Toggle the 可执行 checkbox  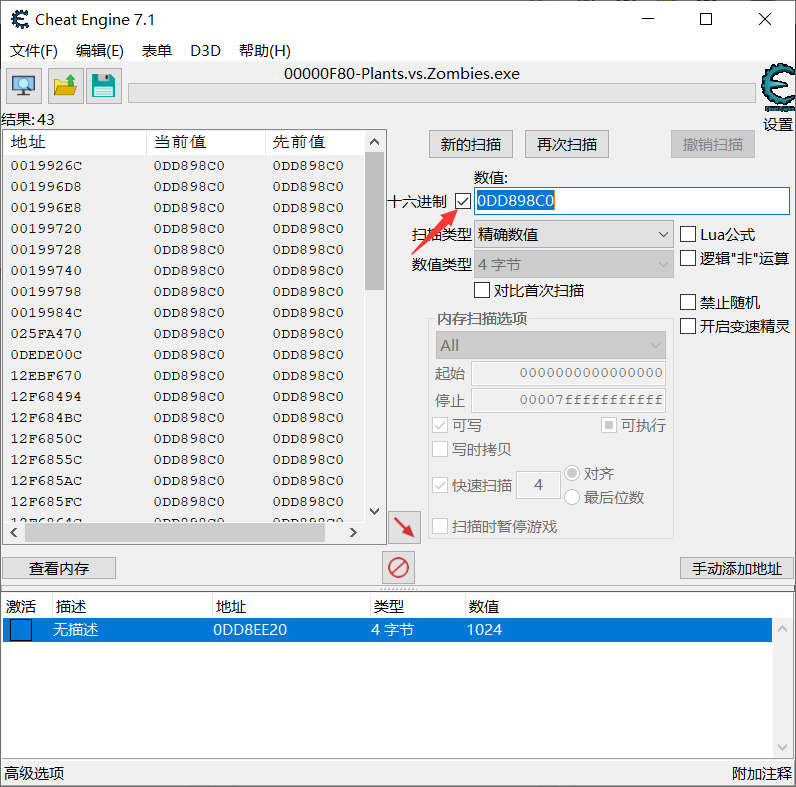click(609, 425)
